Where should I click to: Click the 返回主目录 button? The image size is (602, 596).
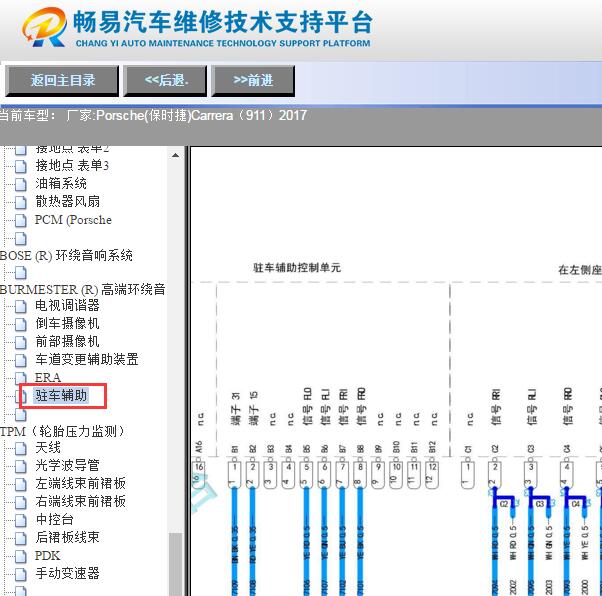point(62,81)
